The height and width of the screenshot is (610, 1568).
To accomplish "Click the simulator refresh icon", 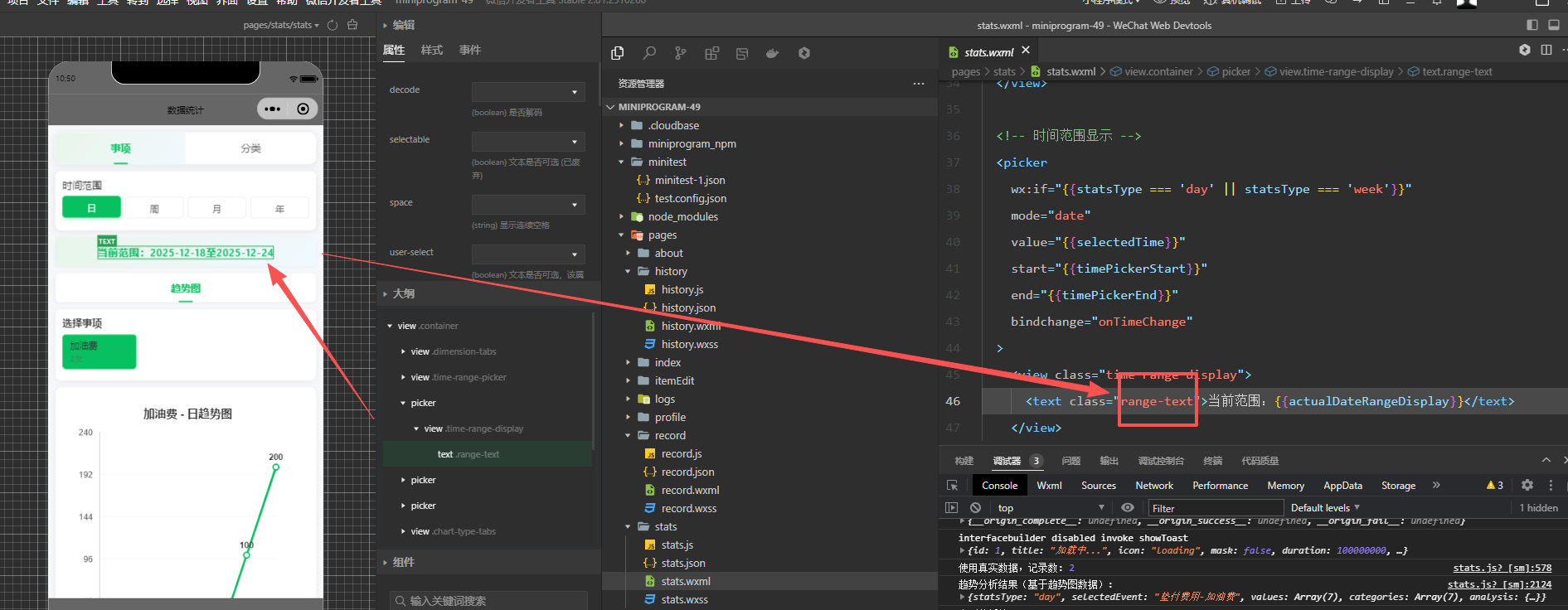I will tap(333, 25).
